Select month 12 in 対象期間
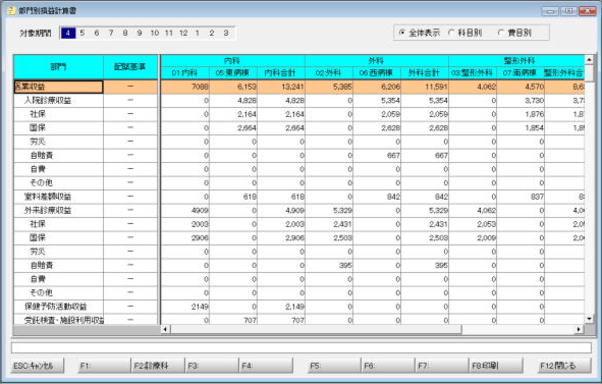Viewport: 602px width, 384px height. pos(184,33)
